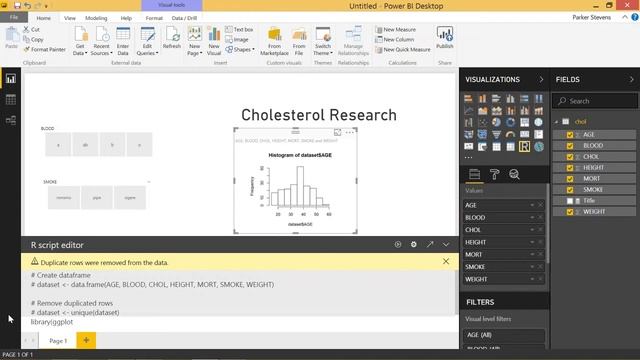Uncheck the WEIGHT field checkbox
This screenshot has width=640, height=360.
570,212
